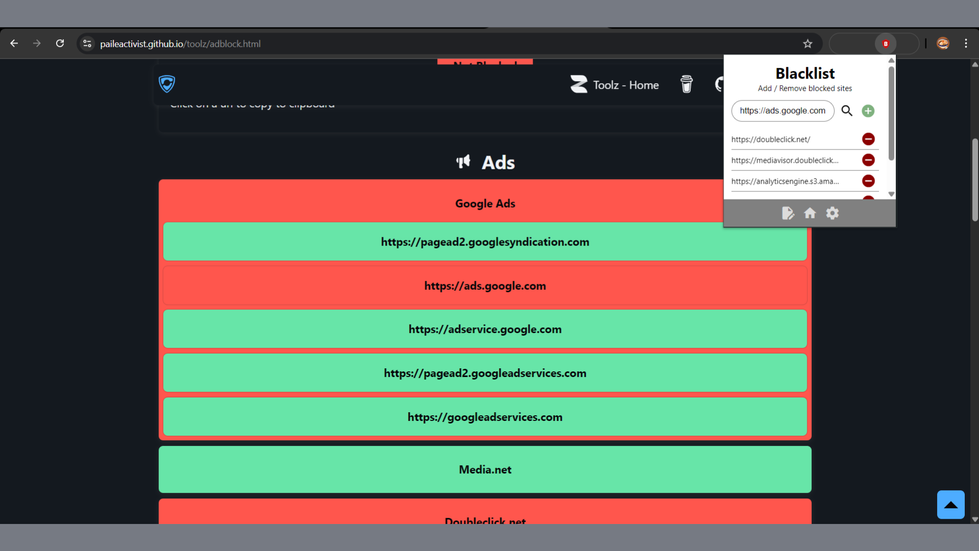979x551 pixels.
Task: Click the Blacklist popup title
Action: coord(805,73)
